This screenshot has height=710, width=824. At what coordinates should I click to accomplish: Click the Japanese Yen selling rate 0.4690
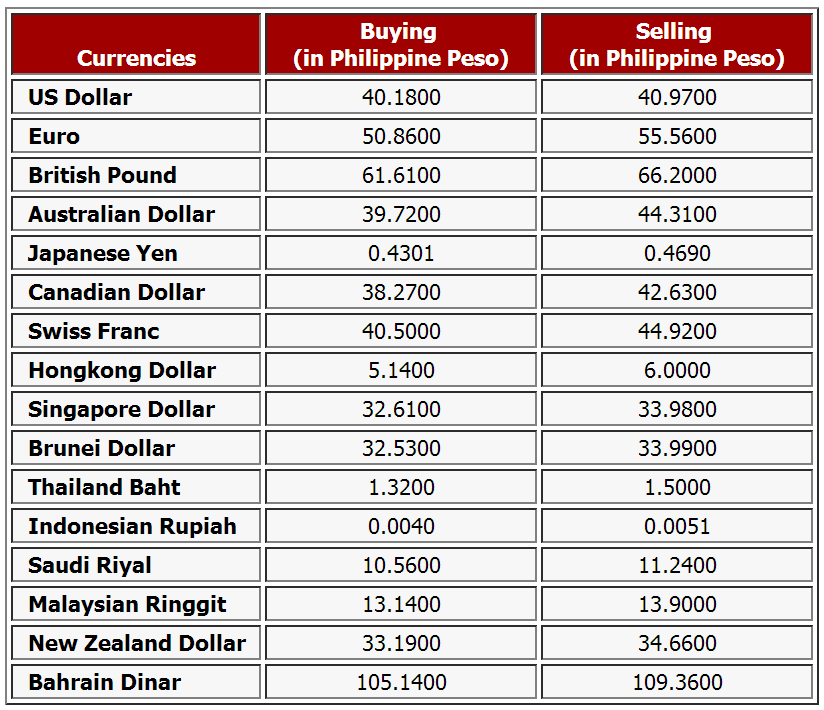(677, 253)
